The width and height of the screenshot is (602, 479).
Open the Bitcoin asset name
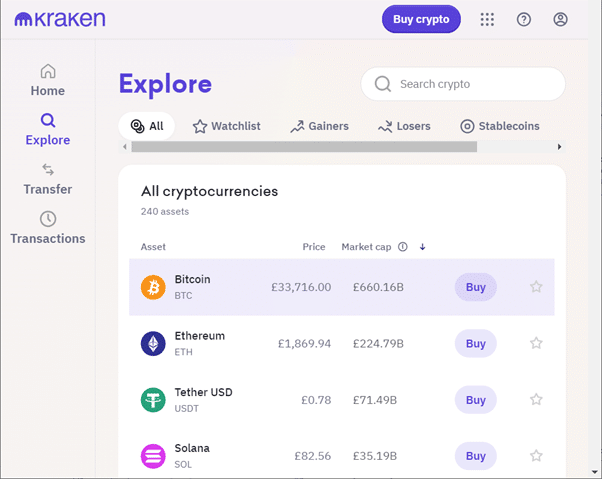(x=192, y=279)
